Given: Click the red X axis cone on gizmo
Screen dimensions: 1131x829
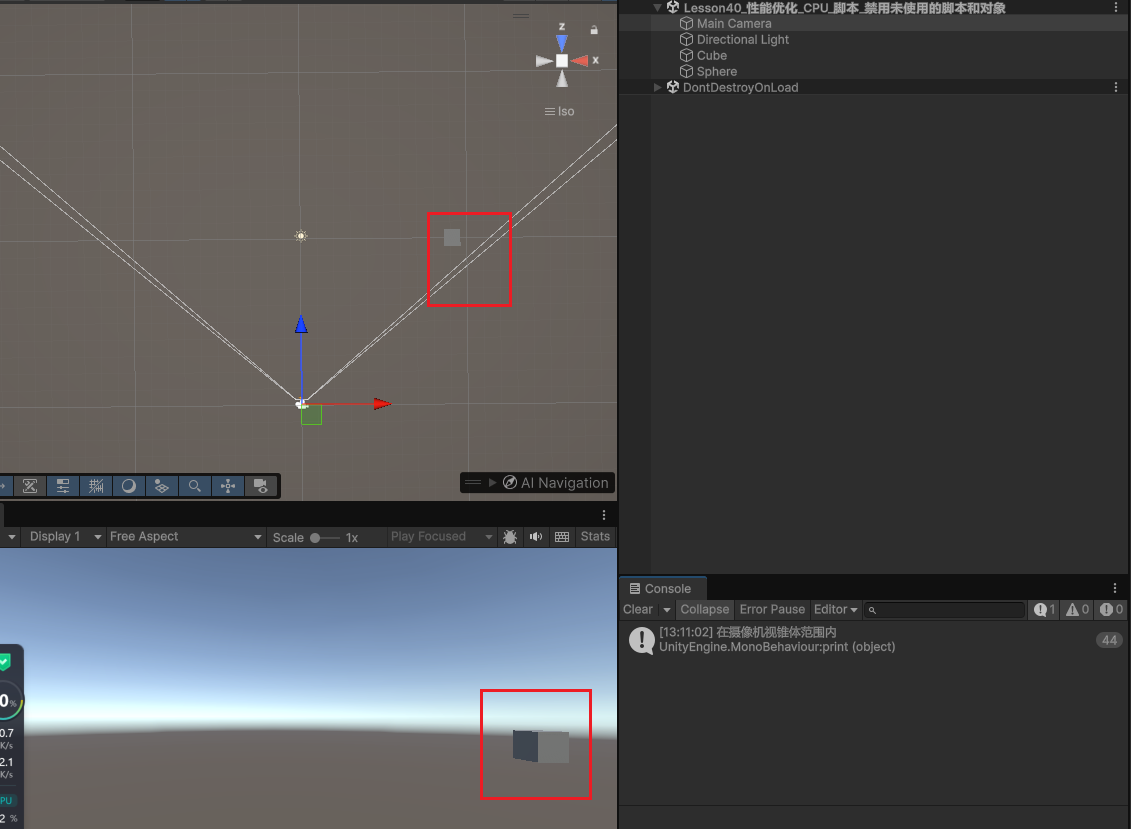Looking at the screenshot, I should point(581,61).
